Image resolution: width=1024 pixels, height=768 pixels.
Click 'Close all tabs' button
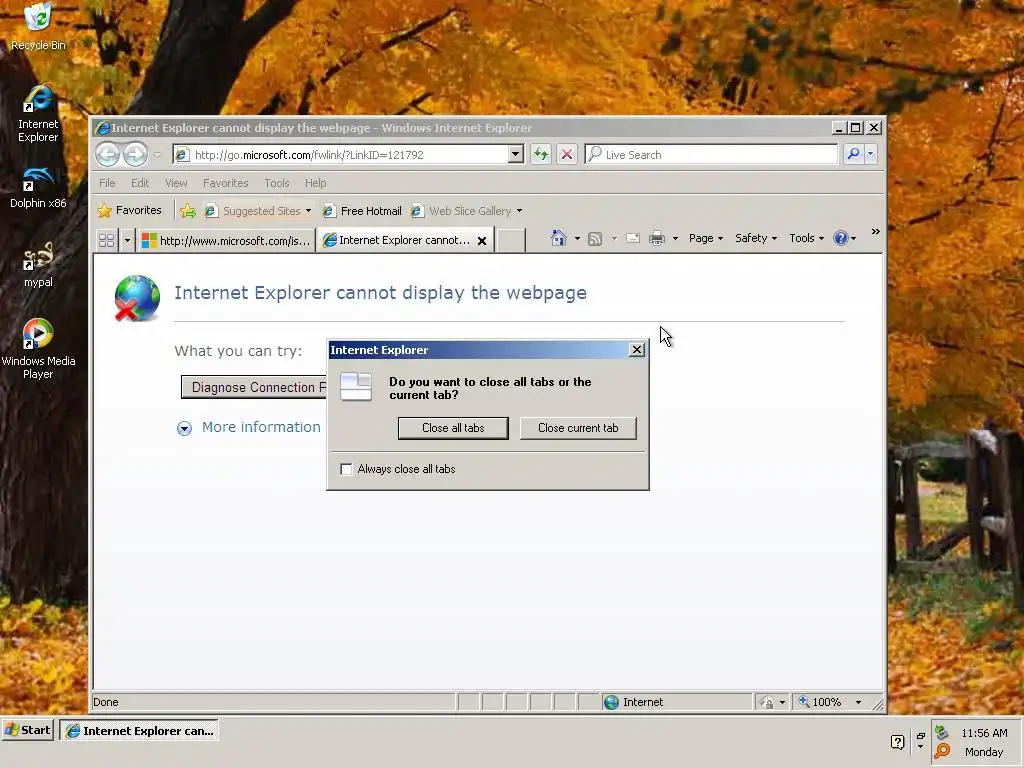point(453,428)
